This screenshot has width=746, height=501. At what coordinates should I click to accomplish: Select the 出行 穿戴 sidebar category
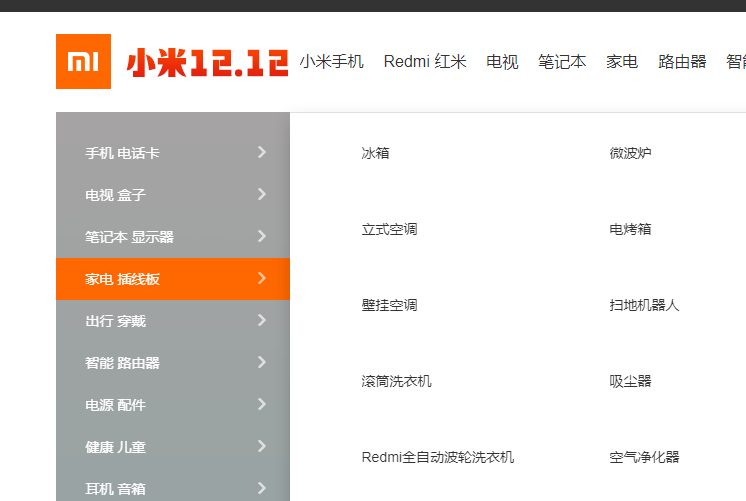click(173, 321)
